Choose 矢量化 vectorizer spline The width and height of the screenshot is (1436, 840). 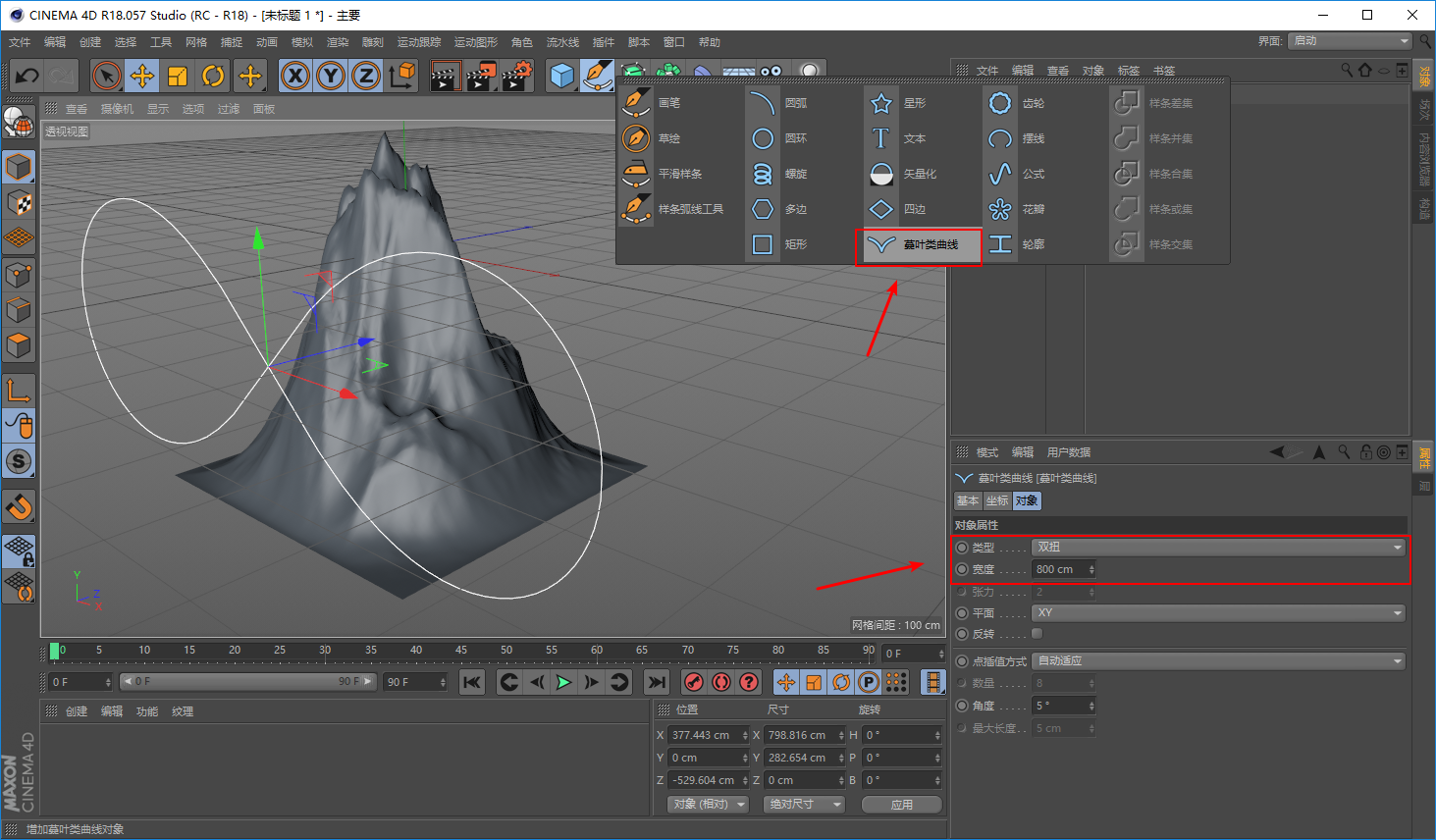pyautogui.click(x=922, y=174)
